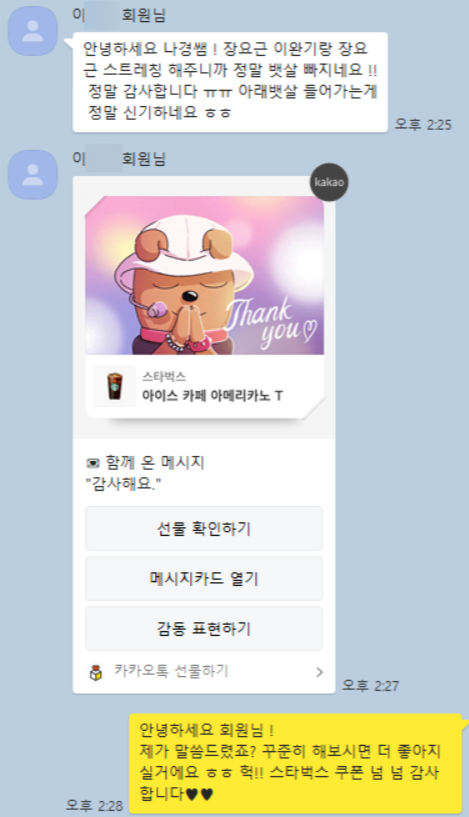Viewport: 469px width, 817px height.
Task: Click the 아이스 카페 아메리카노 T product name
Action: pos(212,395)
